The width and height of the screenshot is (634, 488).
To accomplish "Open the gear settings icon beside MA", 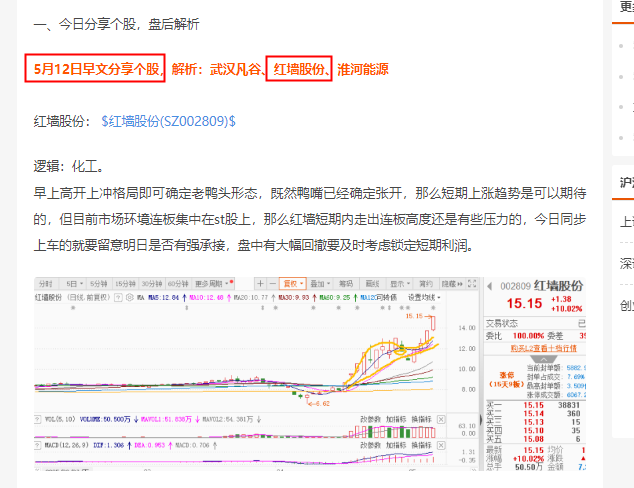I will 129,298.
